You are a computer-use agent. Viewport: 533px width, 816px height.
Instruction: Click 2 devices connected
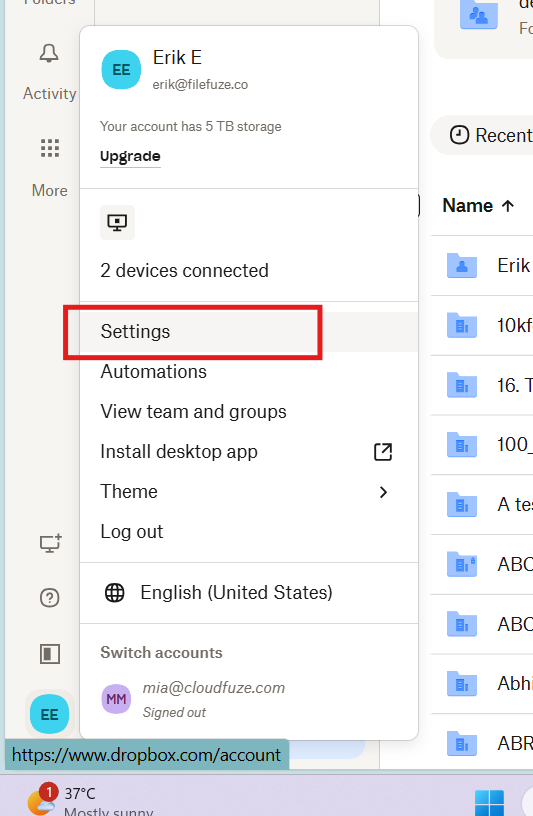[x=184, y=271]
